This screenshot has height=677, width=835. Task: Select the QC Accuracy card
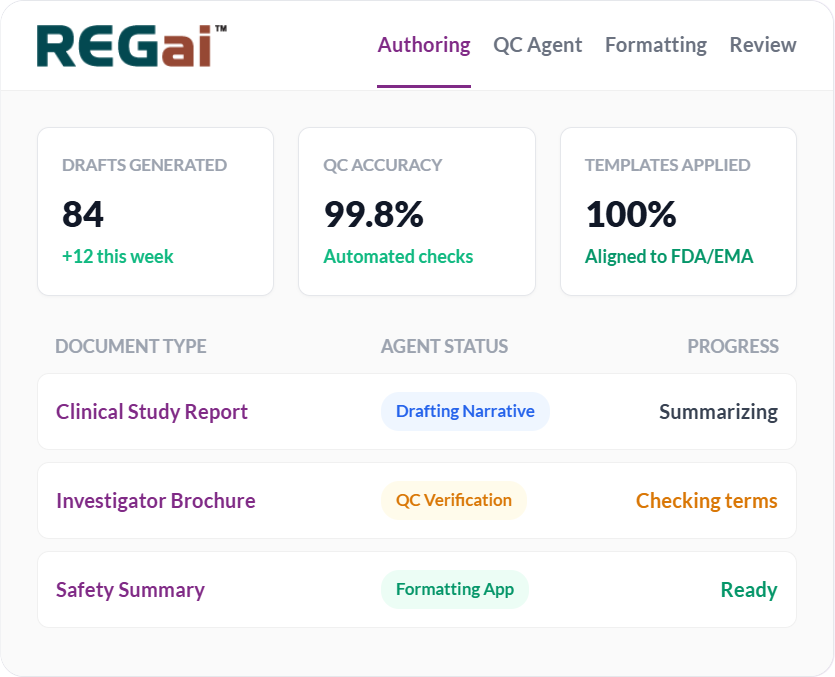[416, 211]
